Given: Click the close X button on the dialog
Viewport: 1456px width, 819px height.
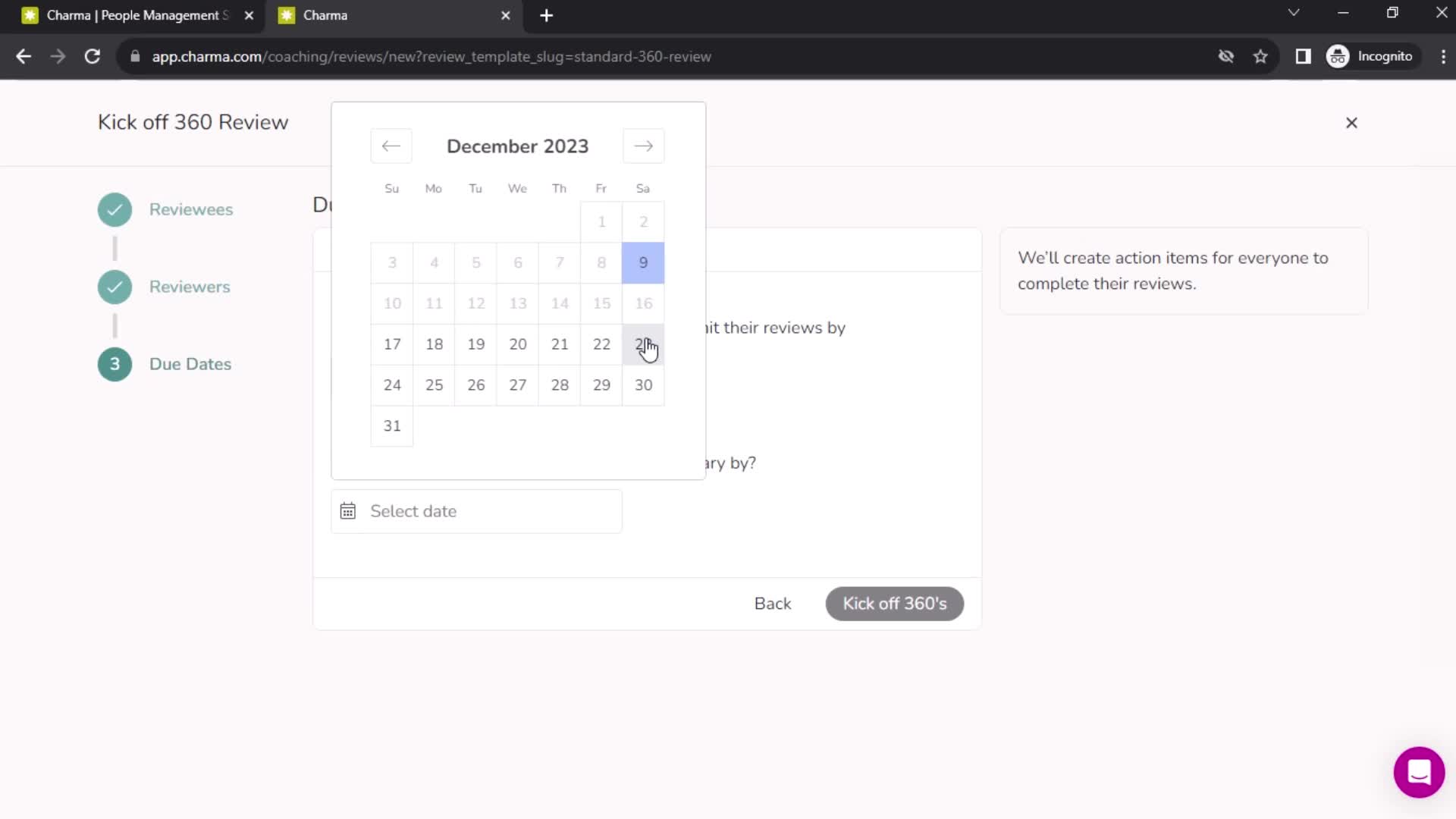Looking at the screenshot, I should pyautogui.click(x=1352, y=122).
